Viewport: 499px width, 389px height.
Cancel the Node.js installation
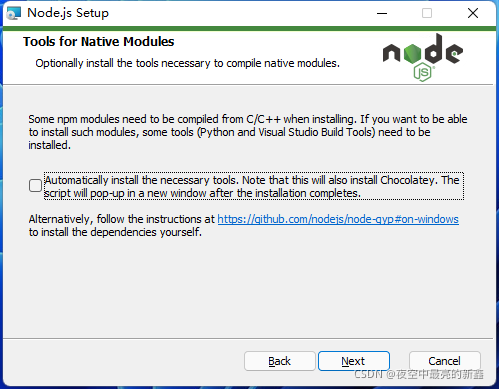[x=445, y=361]
